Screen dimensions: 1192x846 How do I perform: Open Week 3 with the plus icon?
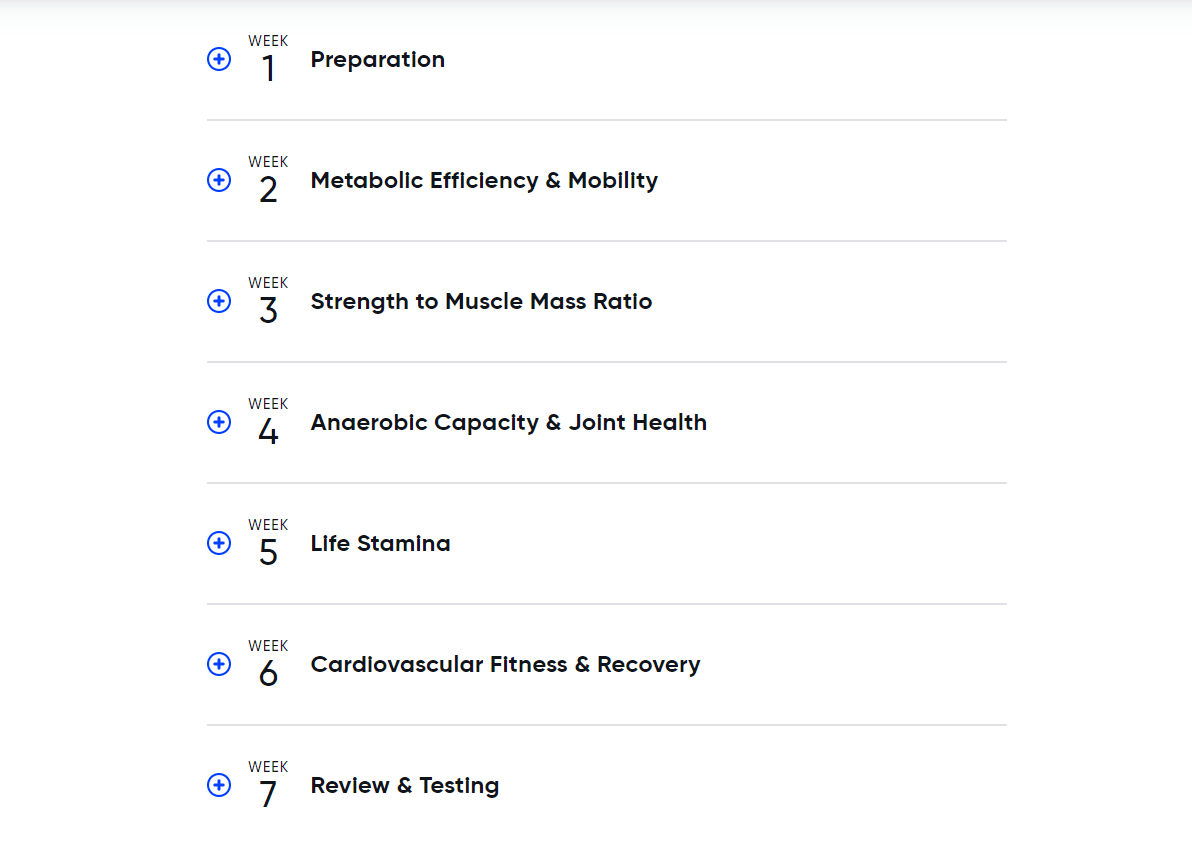pyautogui.click(x=219, y=301)
